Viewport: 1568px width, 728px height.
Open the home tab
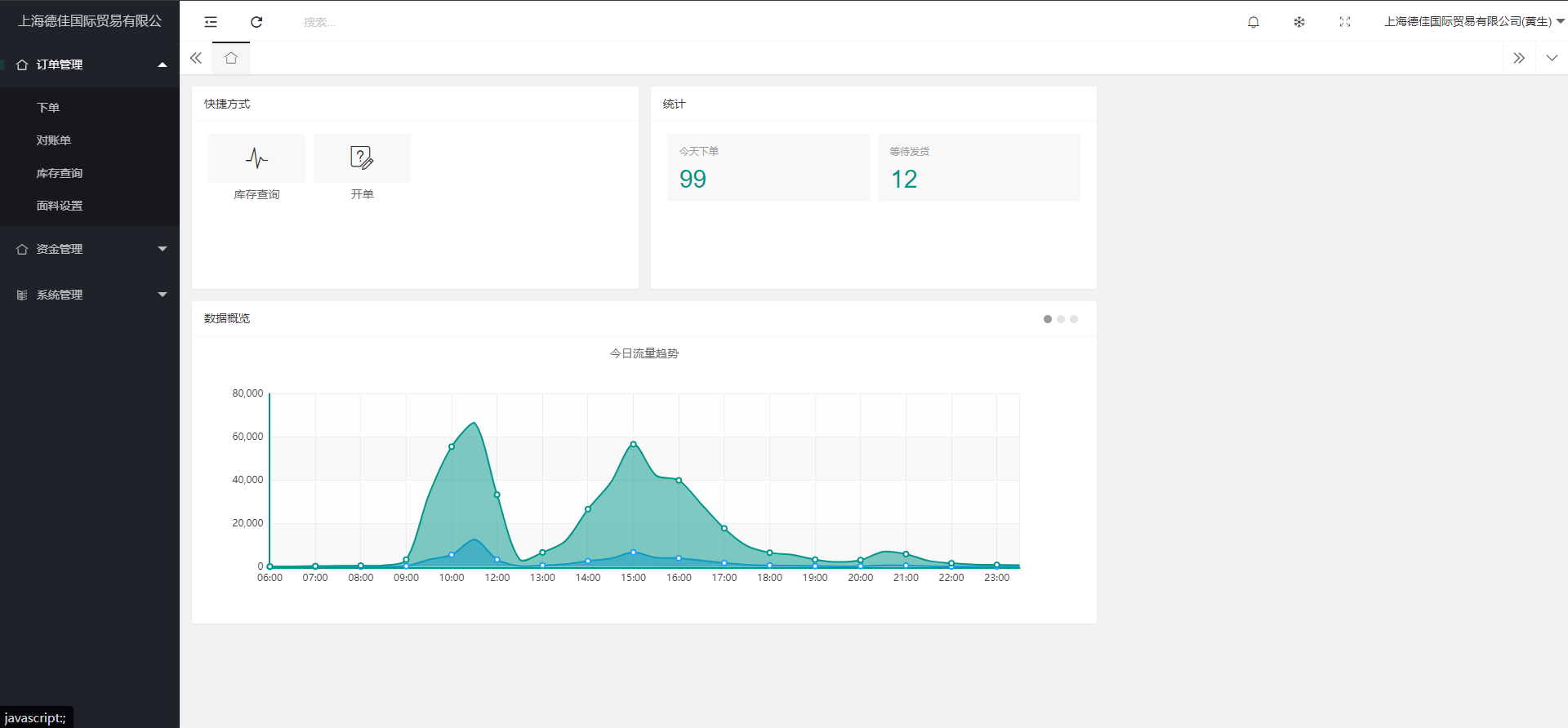[x=231, y=58]
